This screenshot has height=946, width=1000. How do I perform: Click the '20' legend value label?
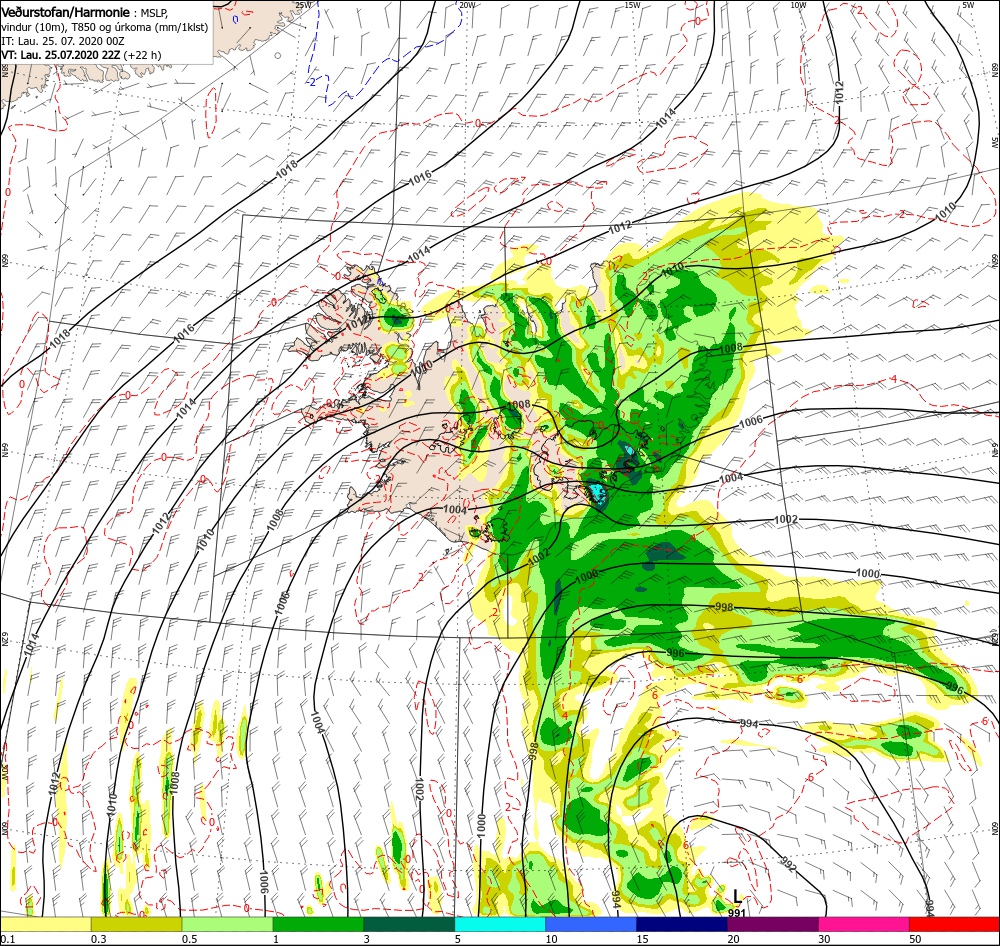pos(733,939)
